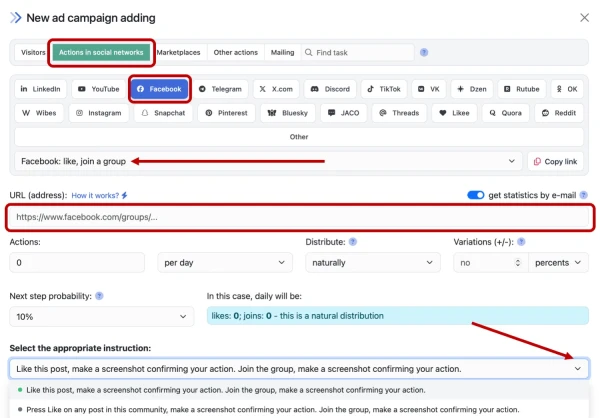Open the Mailing tab
This screenshot has height=418, width=600.
click(x=282, y=52)
